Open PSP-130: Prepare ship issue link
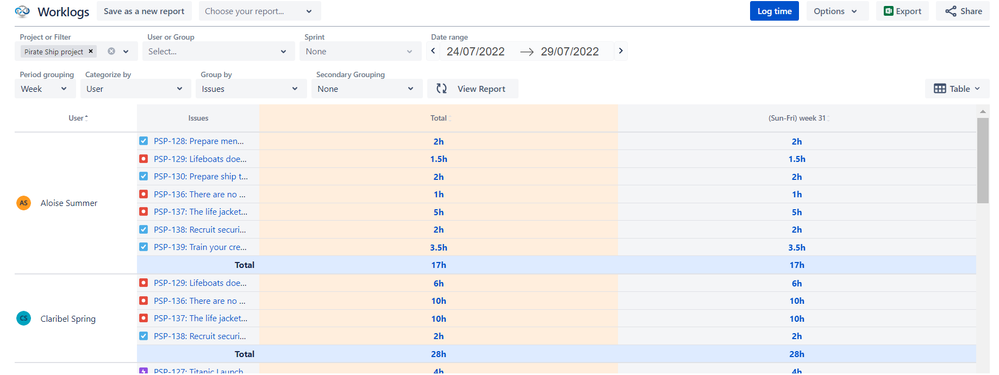 (x=201, y=176)
